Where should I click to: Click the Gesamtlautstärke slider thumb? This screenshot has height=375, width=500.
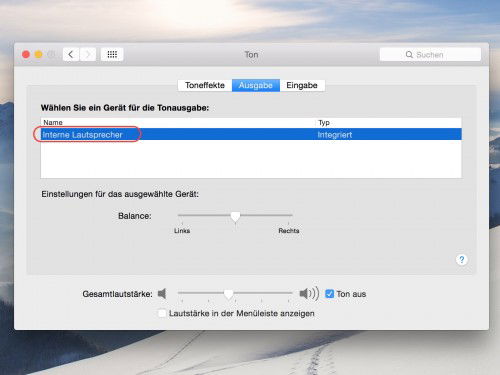(x=229, y=294)
